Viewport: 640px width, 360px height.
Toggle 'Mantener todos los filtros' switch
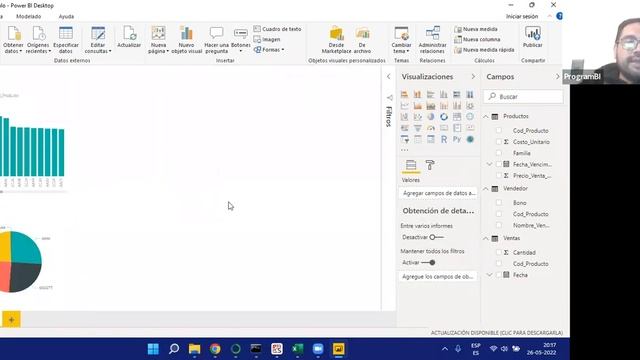[x=429, y=262]
